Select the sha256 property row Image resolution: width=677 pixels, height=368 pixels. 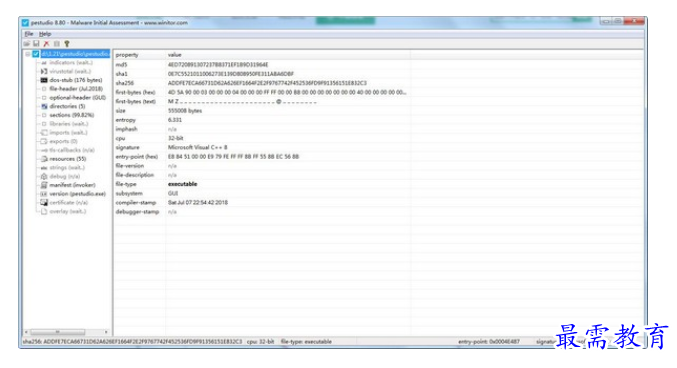[379, 83]
